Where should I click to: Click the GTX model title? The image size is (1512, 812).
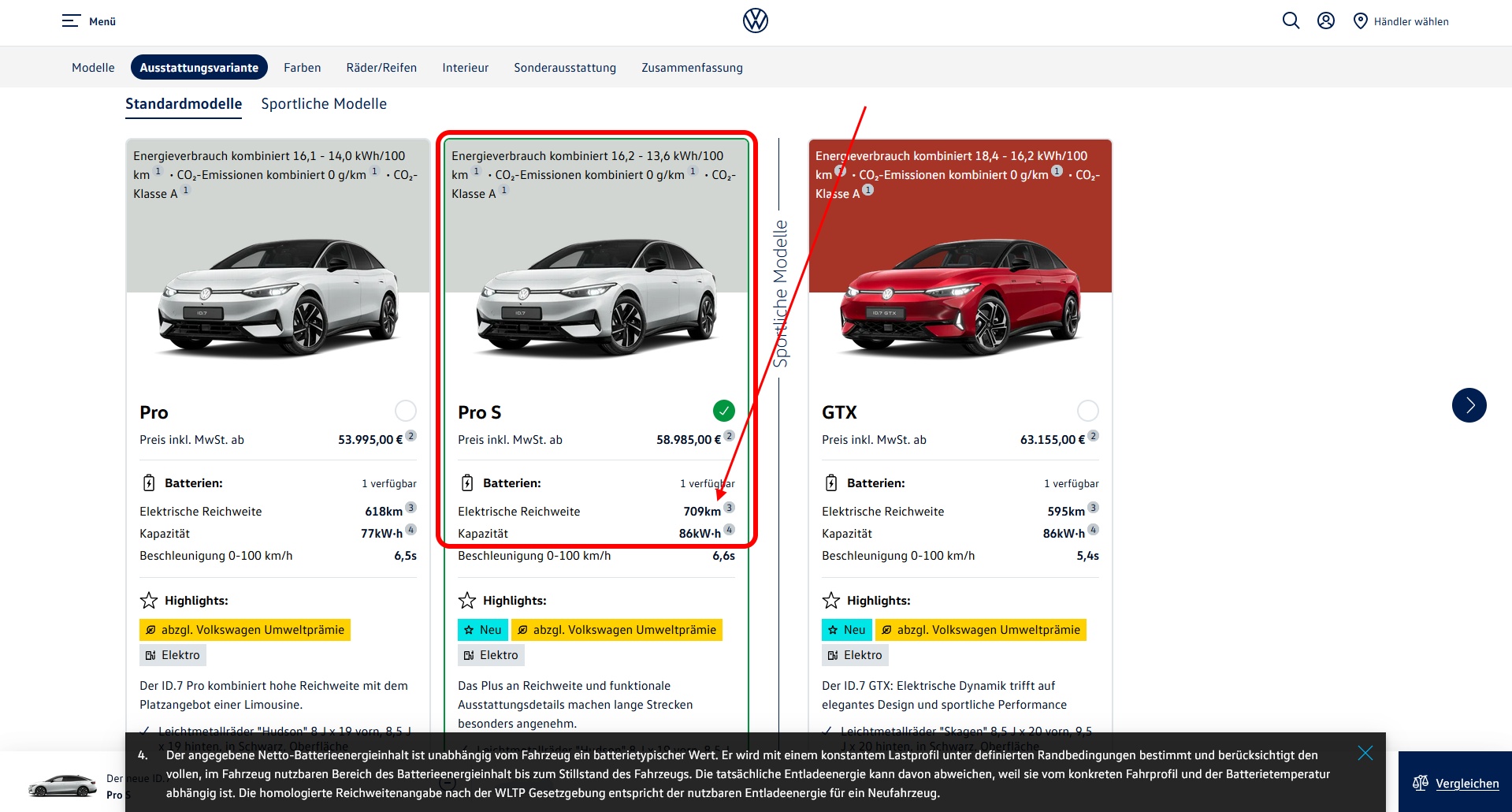839,412
